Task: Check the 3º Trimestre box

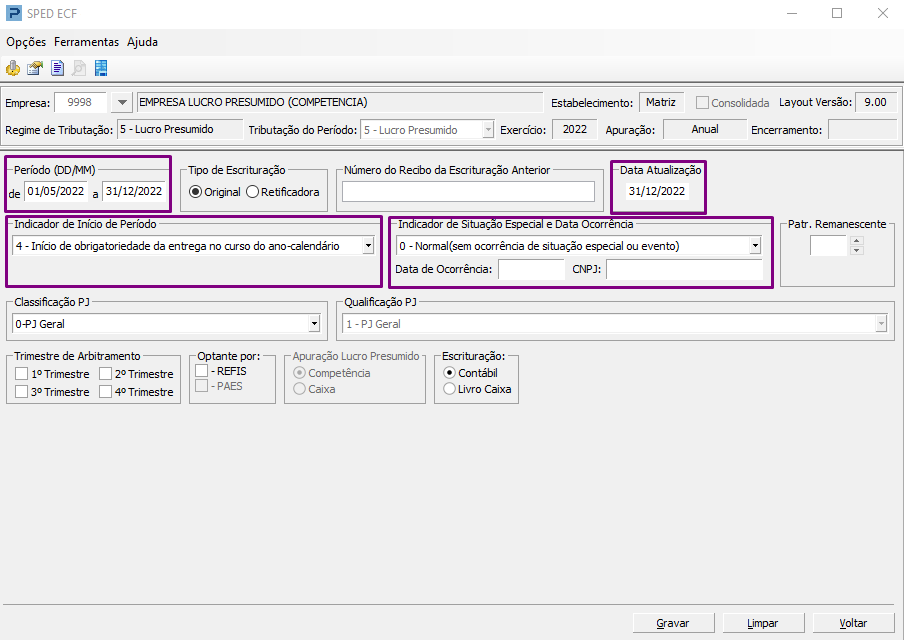Action: (x=21, y=391)
